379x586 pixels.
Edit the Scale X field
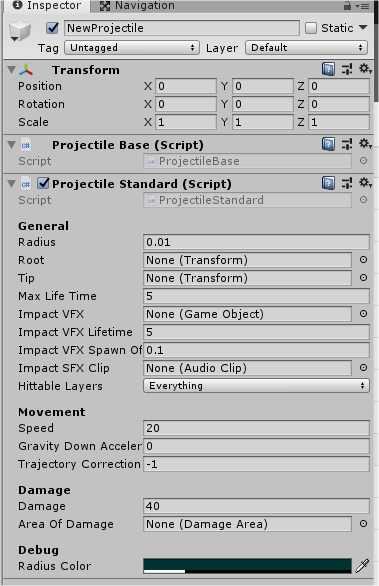point(186,122)
